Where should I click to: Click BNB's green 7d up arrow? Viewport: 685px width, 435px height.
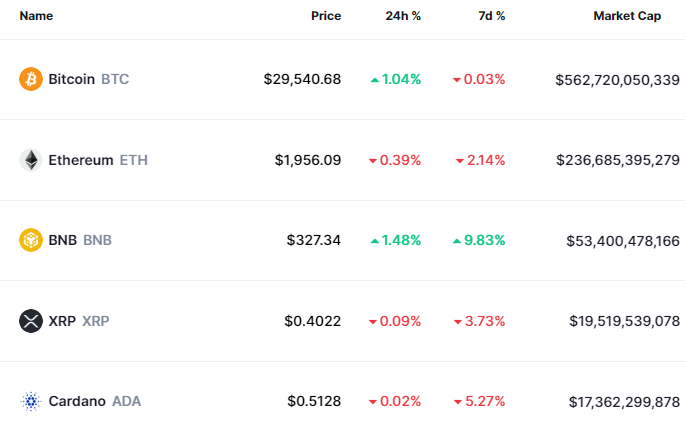point(458,240)
